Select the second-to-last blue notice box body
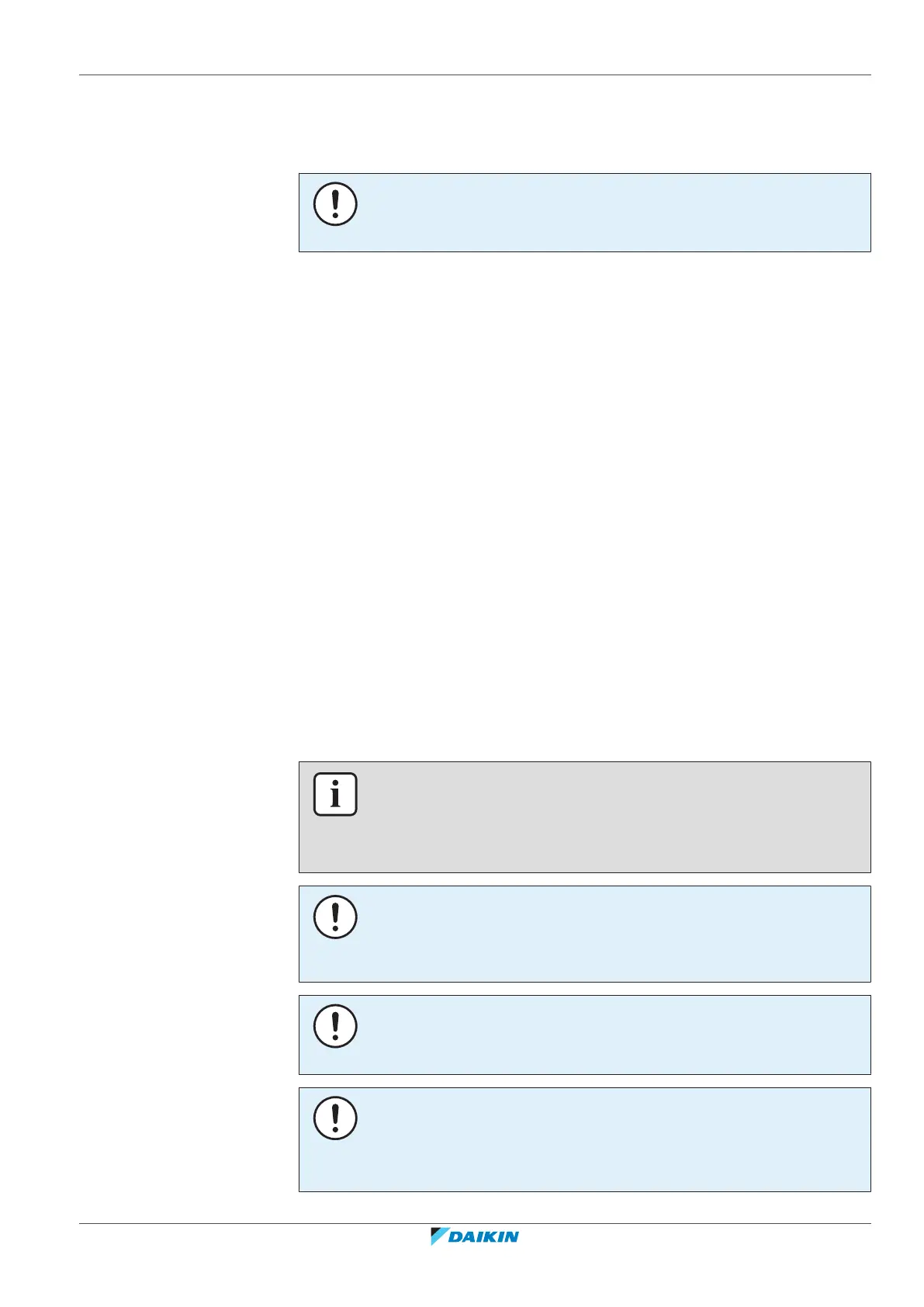 (605, 1035)
